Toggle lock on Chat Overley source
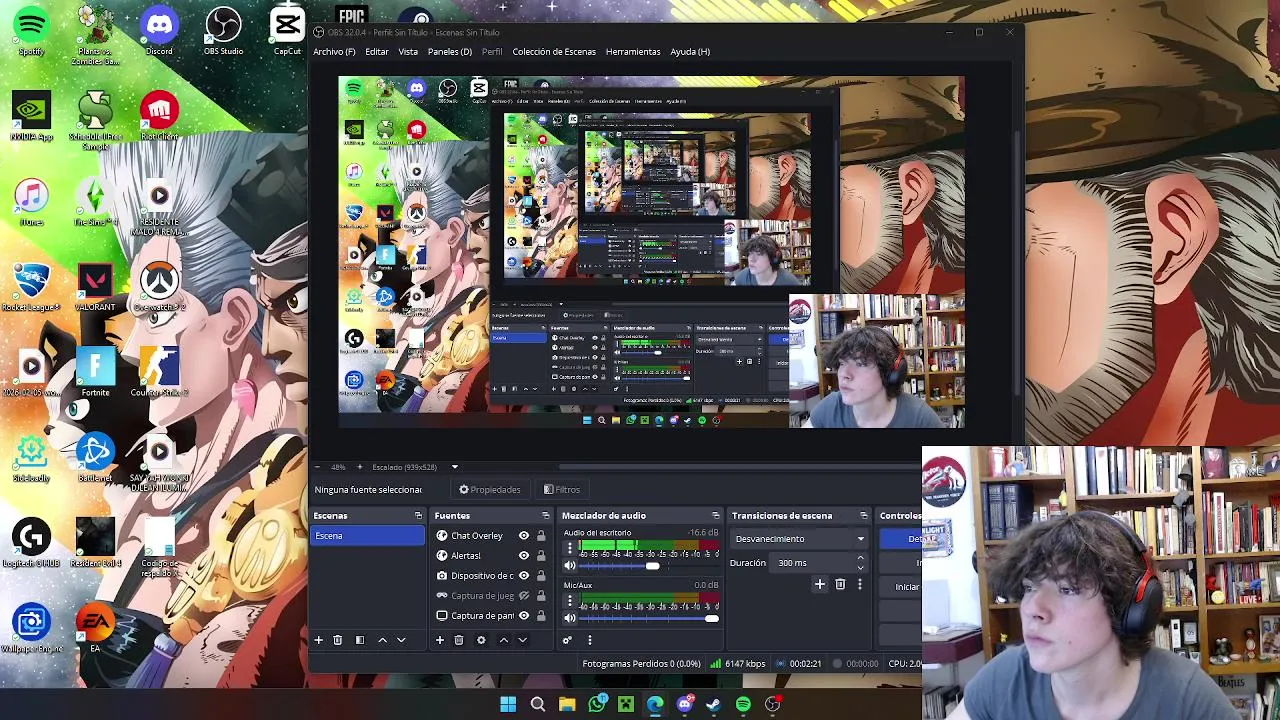The height and width of the screenshot is (720, 1280). (541, 536)
